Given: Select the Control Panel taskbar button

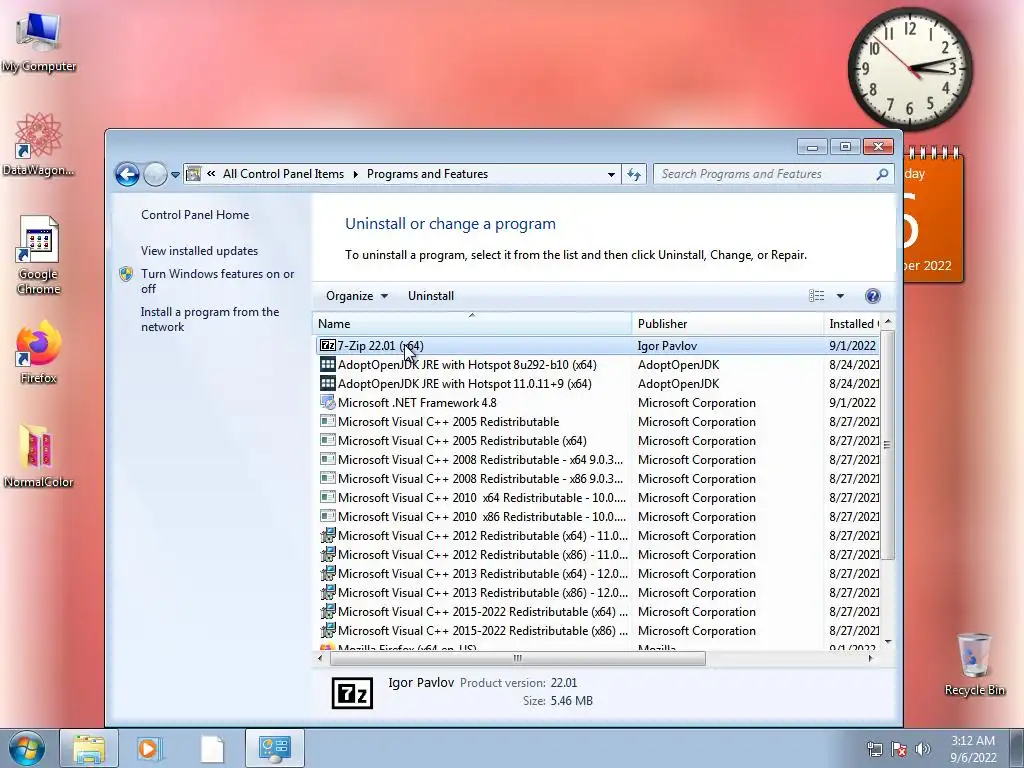Looking at the screenshot, I should pos(274,748).
